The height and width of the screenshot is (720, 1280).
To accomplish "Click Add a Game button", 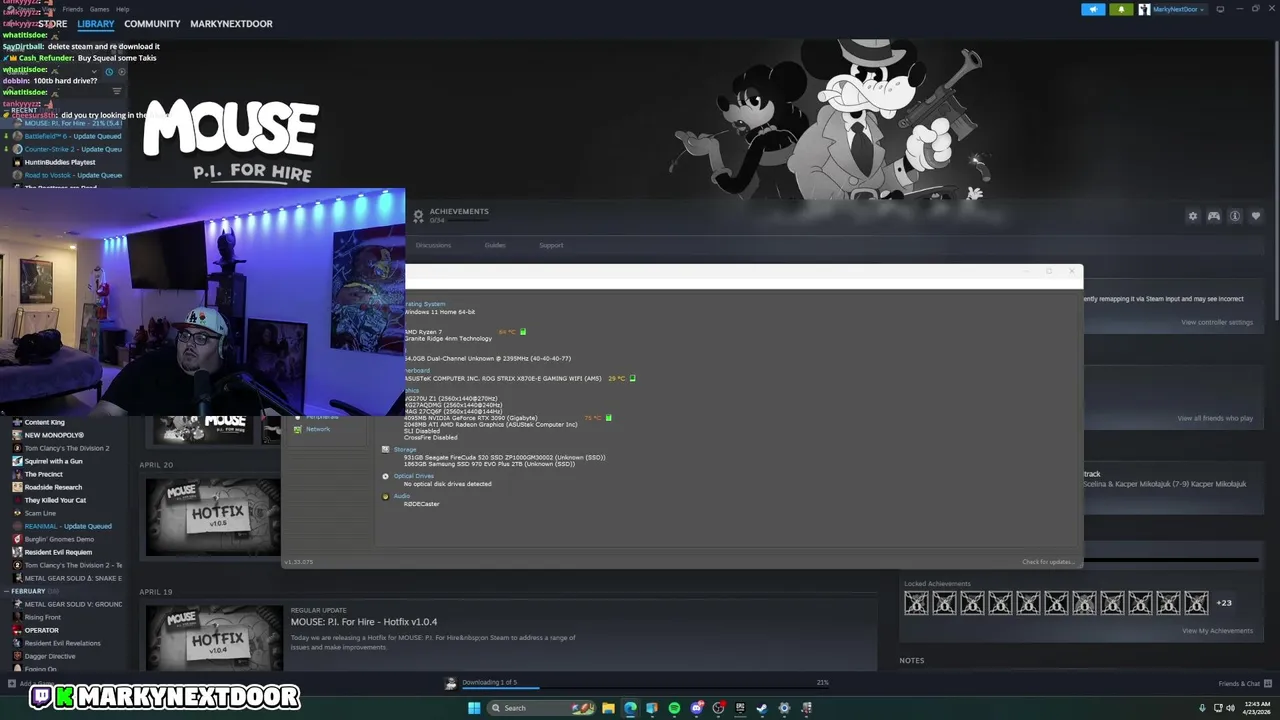I will pyautogui.click(x=30, y=684).
